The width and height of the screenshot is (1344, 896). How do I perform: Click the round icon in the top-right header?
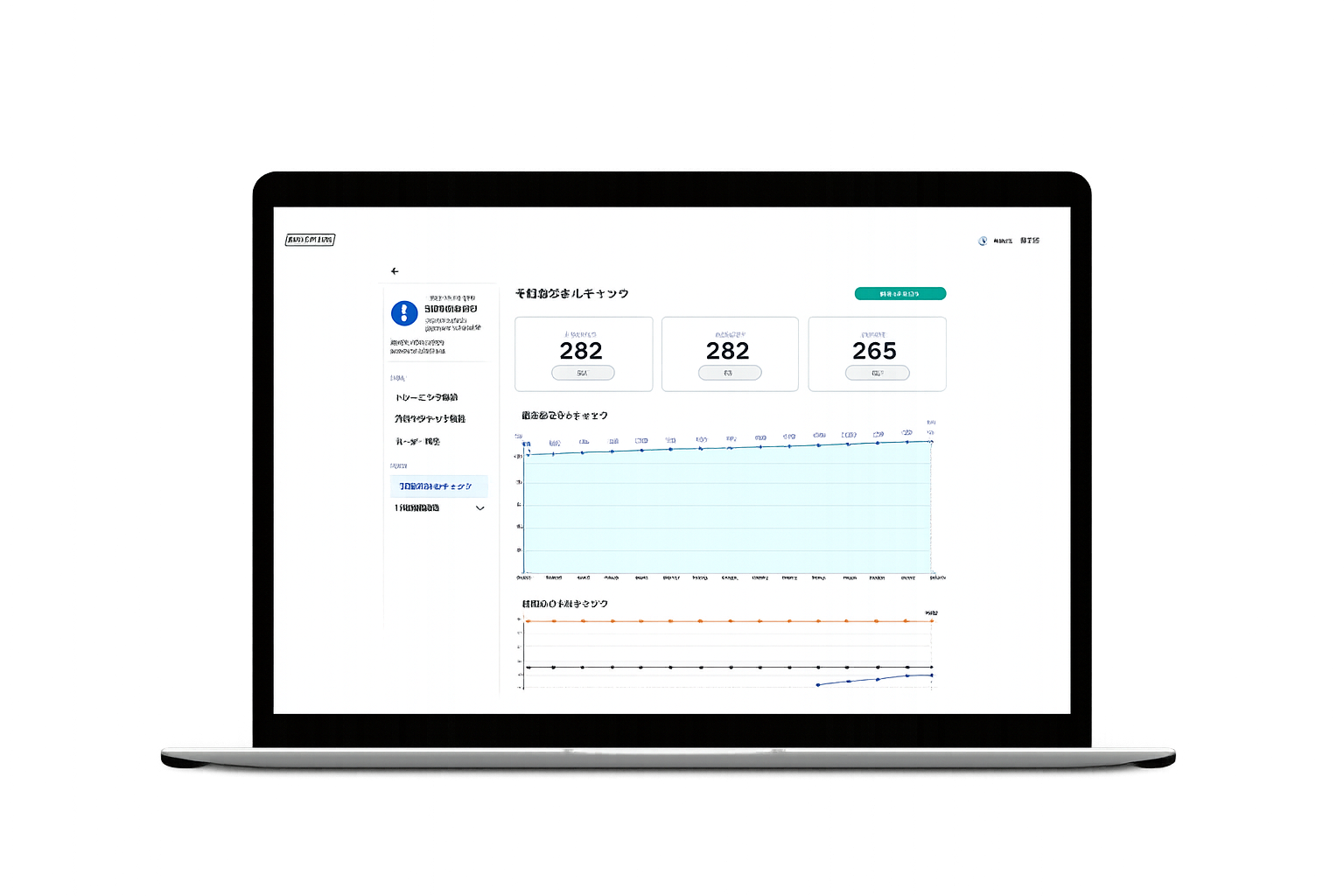point(983,241)
